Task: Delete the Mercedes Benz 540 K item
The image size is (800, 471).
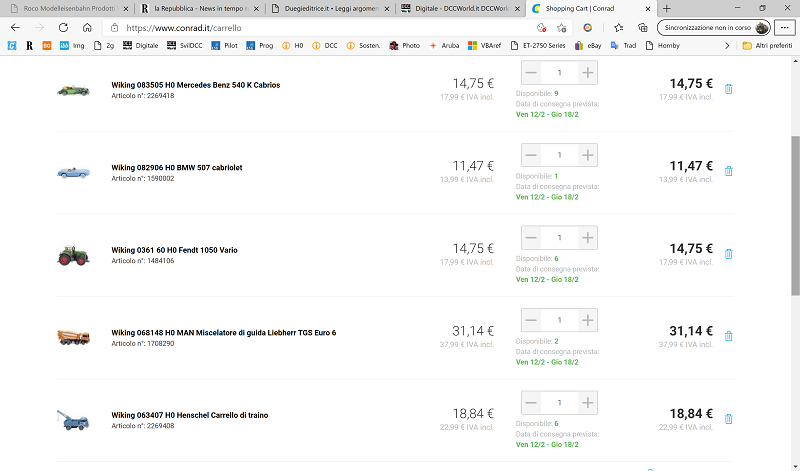Action: click(x=728, y=89)
